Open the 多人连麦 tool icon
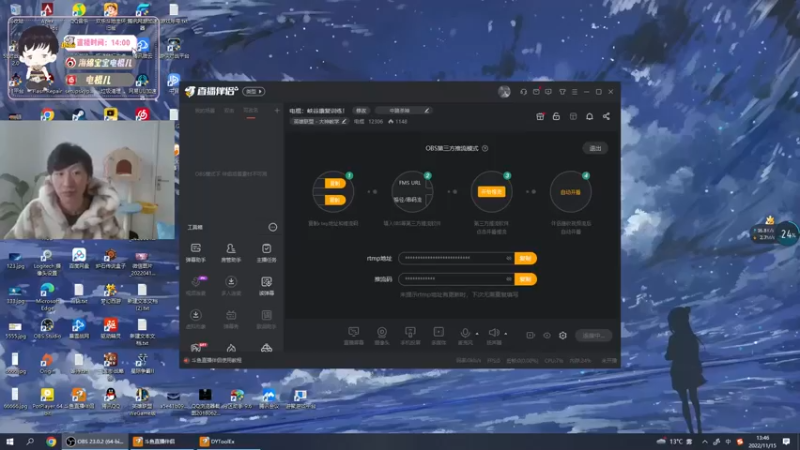Viewport: 800px width, 450px height. click(231, 286)
